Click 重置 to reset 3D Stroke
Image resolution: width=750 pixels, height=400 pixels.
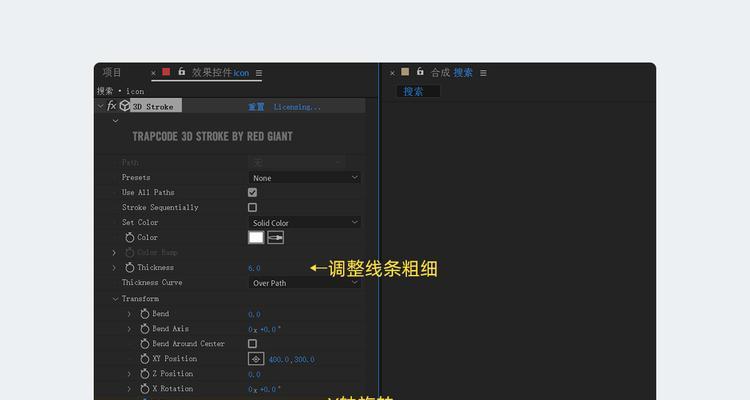[256, 107]
